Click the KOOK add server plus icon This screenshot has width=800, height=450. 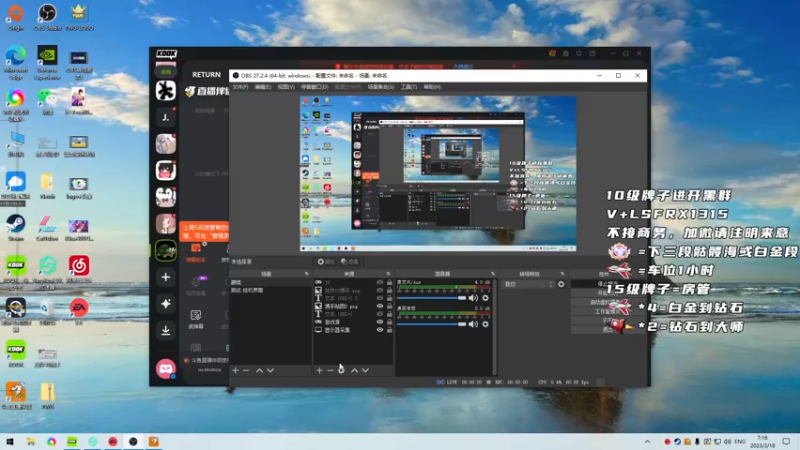[166, 277]
